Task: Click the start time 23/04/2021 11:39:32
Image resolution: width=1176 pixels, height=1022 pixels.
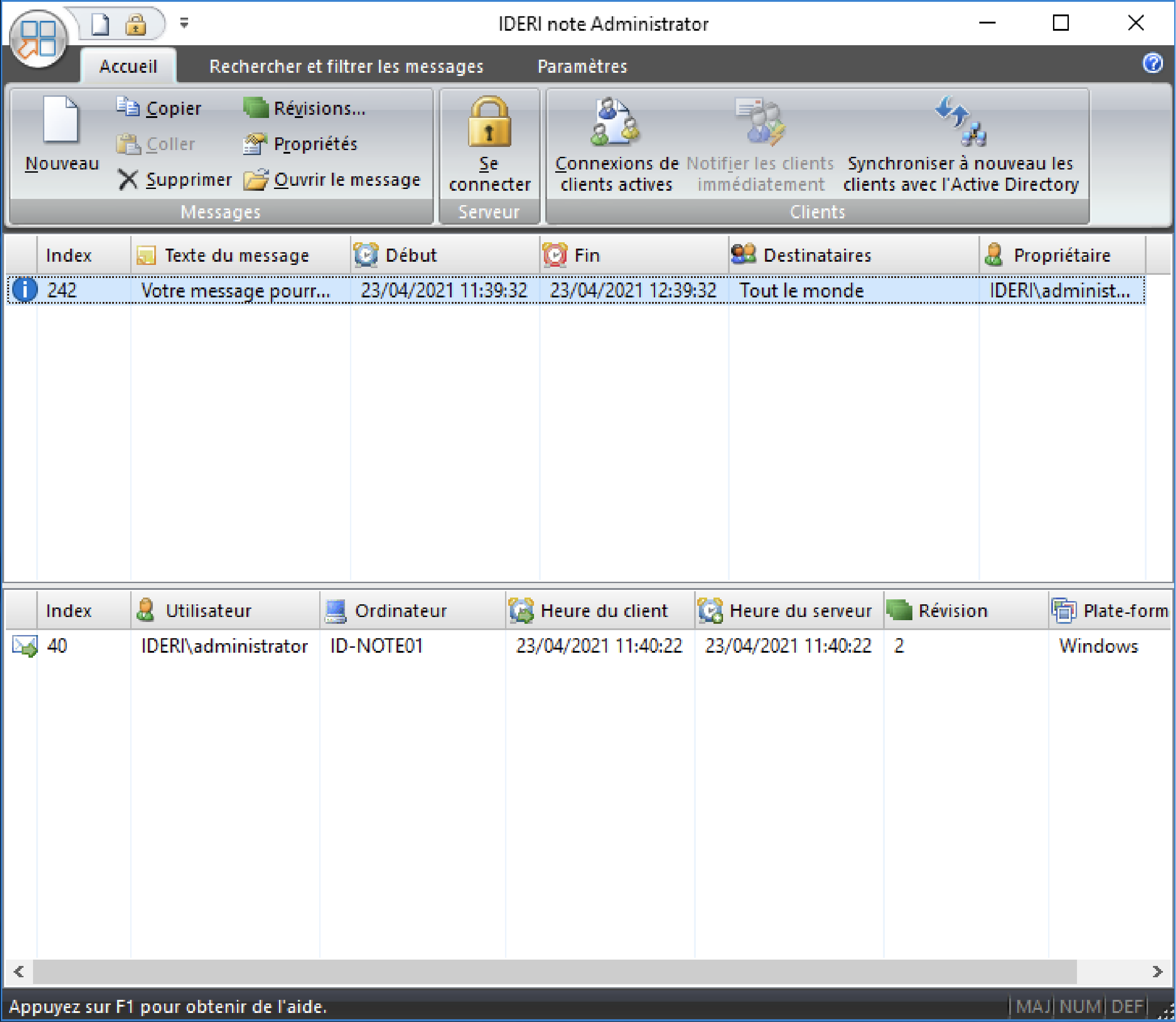Action: (x=444, y=291)
